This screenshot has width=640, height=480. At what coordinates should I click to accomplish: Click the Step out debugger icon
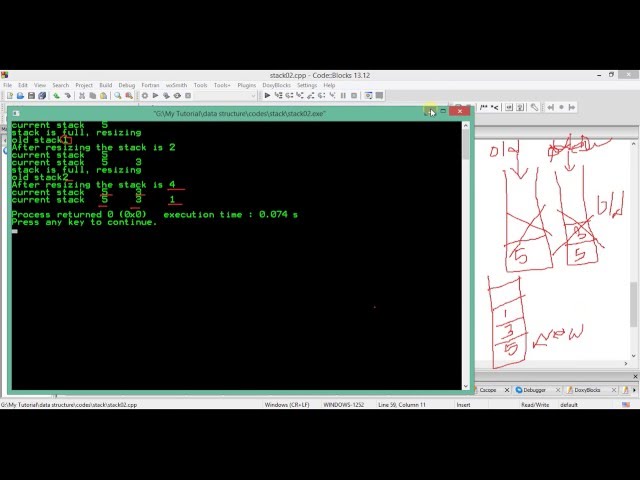tap(311, 96)
